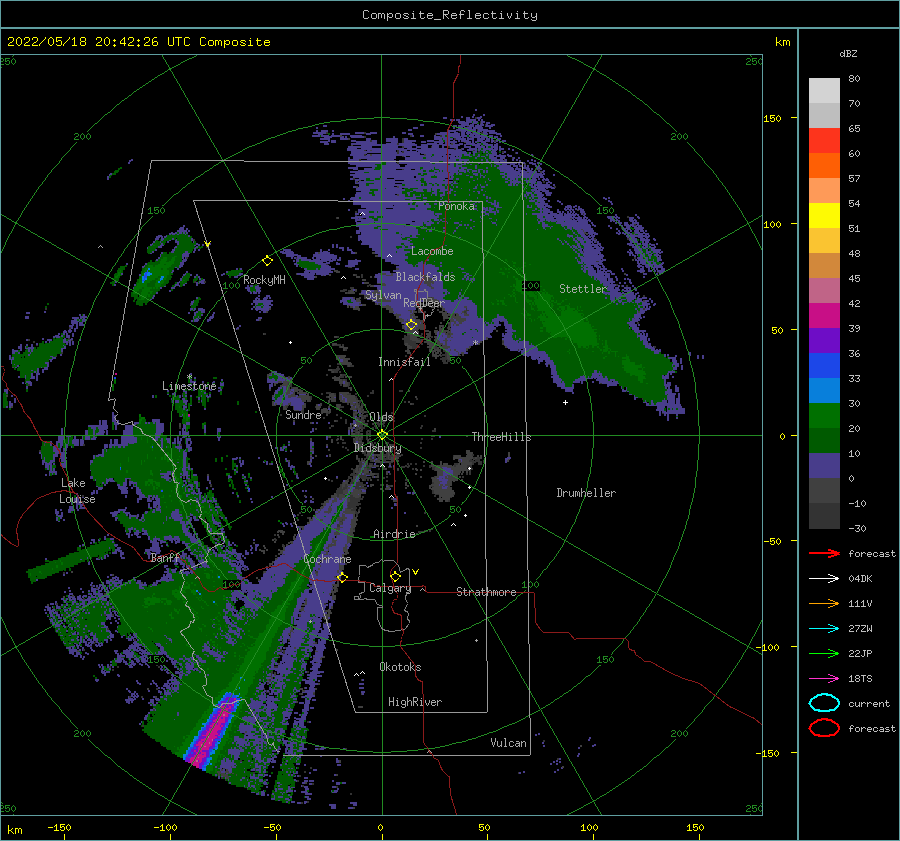
Task: Select the 30 dBZ light blue swatch
Action: click(x=824, y=390)
